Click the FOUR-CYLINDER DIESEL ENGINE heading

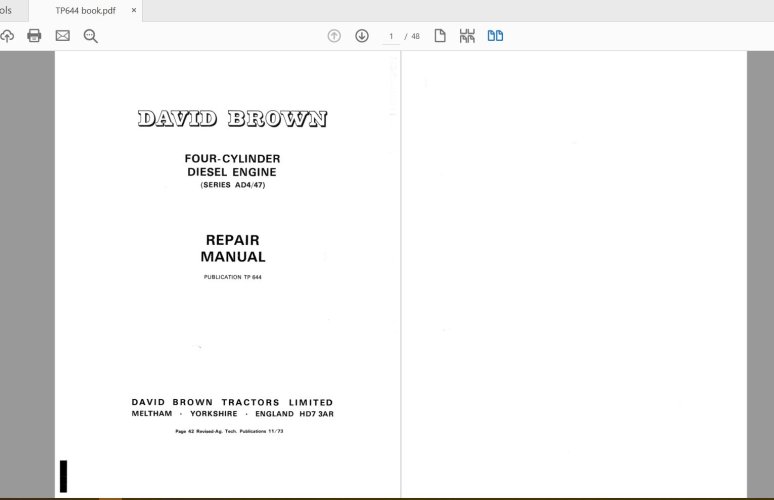pos(232,165)
